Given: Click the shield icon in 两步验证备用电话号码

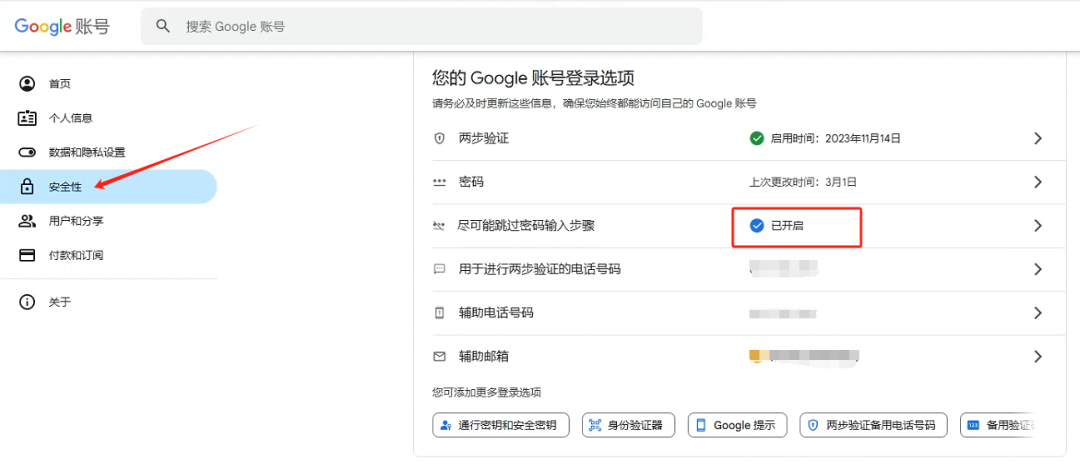Looking at the screenshot, I should (x=812, y=425).
